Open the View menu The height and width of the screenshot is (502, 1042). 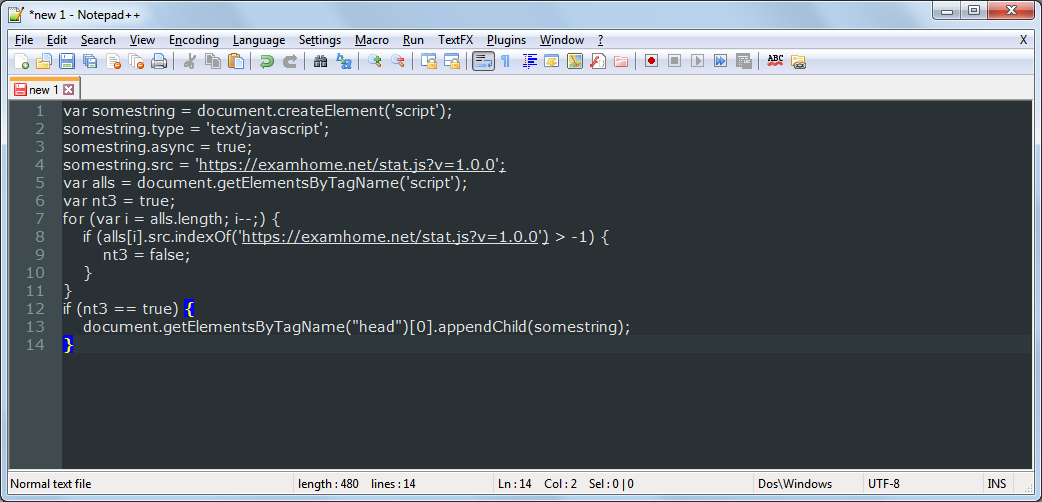pos(142,40)
